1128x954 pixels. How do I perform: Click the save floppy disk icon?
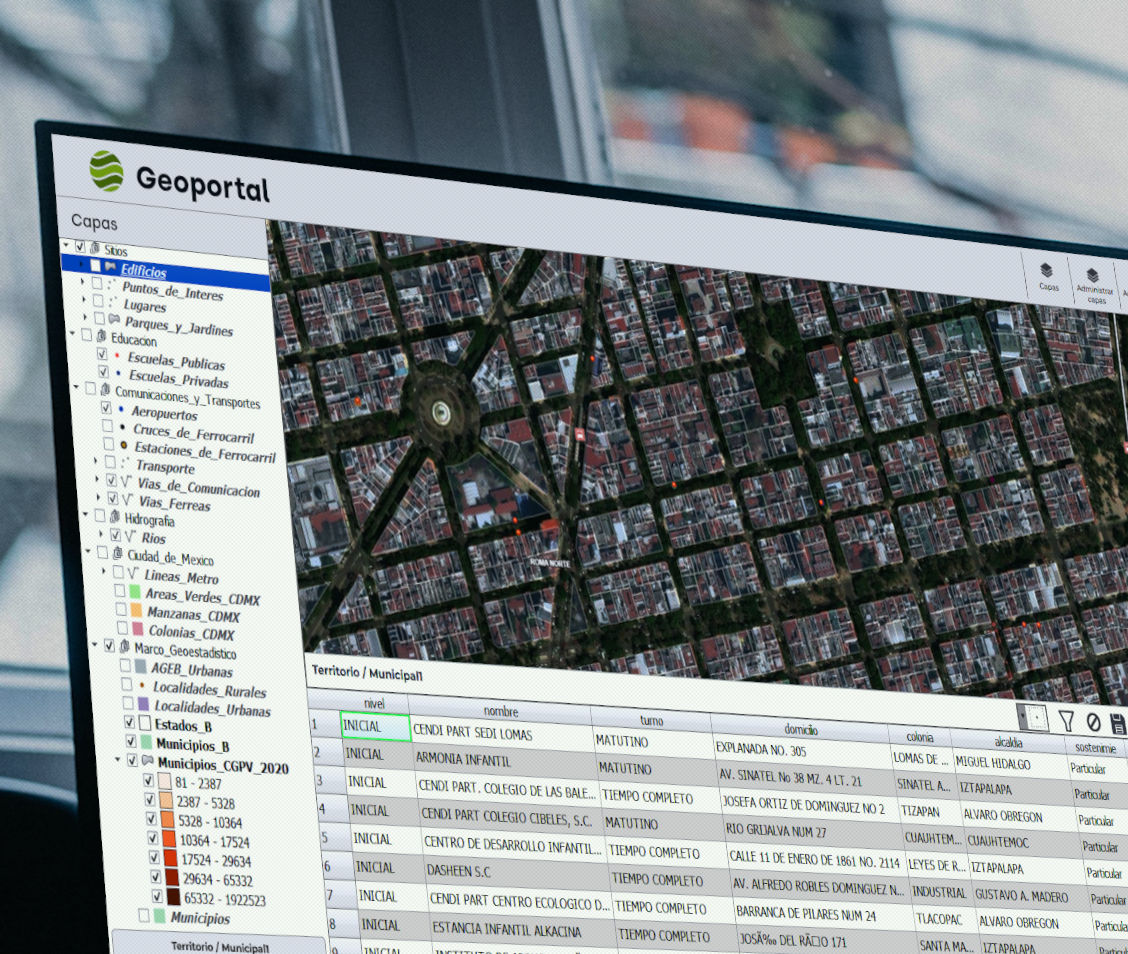(x=1118, y=724)
